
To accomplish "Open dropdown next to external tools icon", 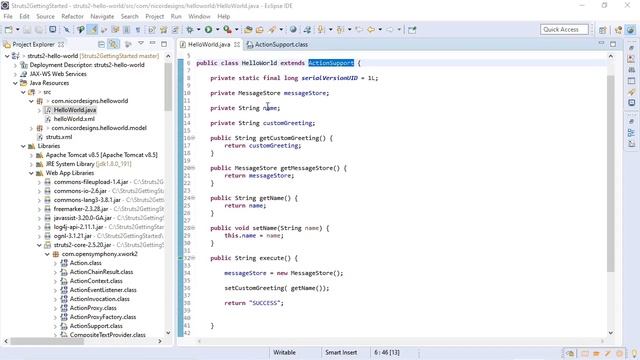I will coord(236,29).
